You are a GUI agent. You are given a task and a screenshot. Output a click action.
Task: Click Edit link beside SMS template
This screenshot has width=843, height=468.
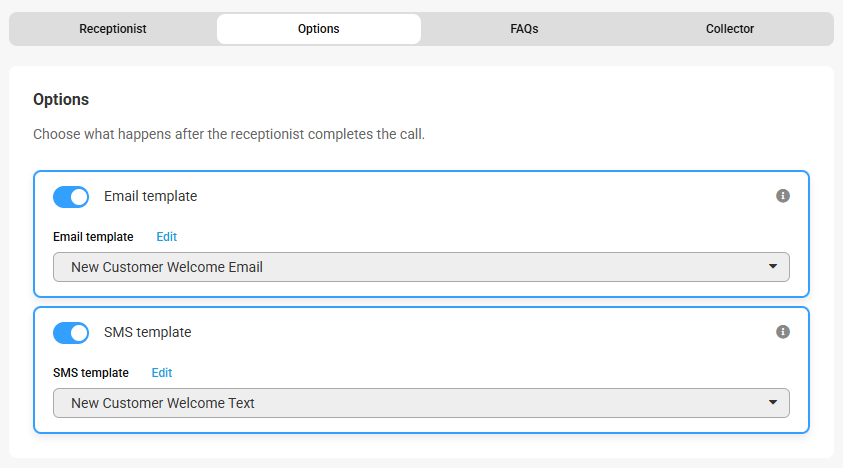click(x=162, y=373)
